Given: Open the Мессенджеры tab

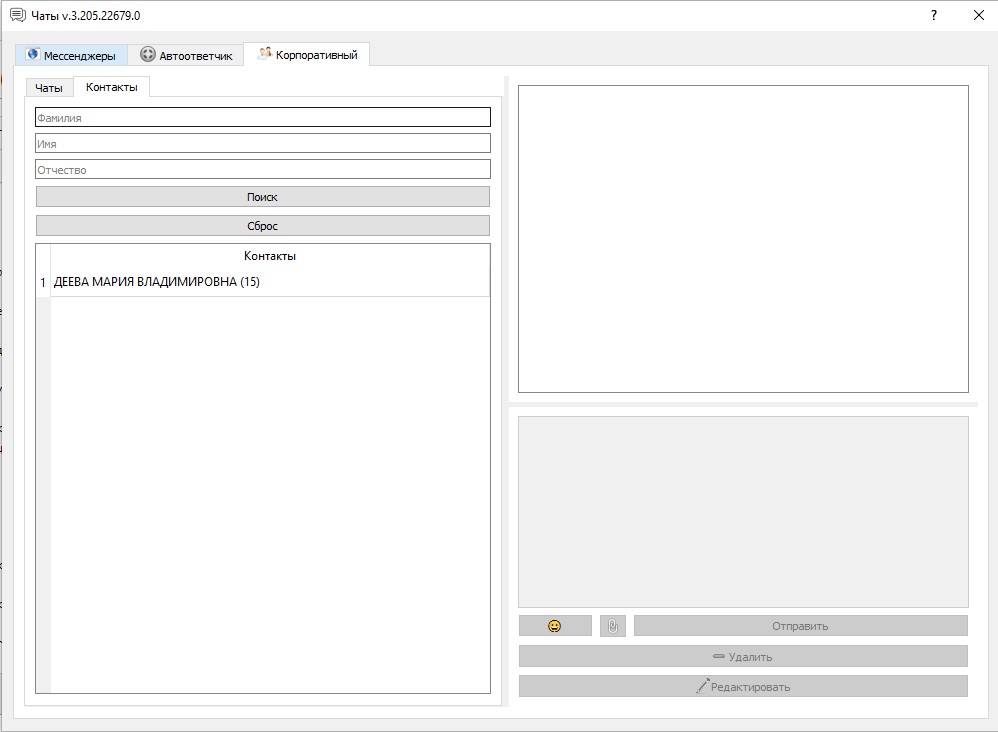Looking at the screenshot, I should point(71,55).
